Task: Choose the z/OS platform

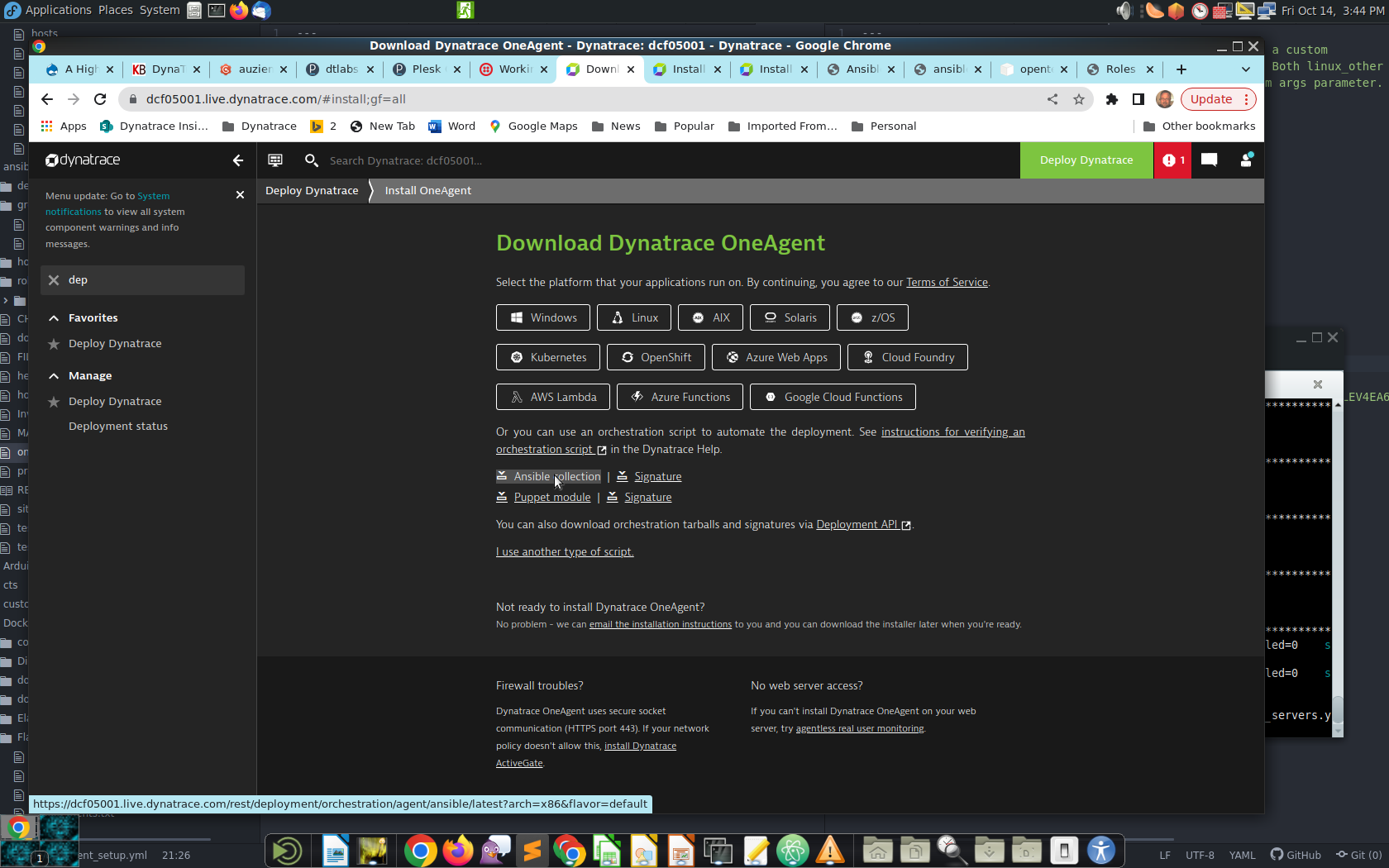Action: click(x=872, y=317)
